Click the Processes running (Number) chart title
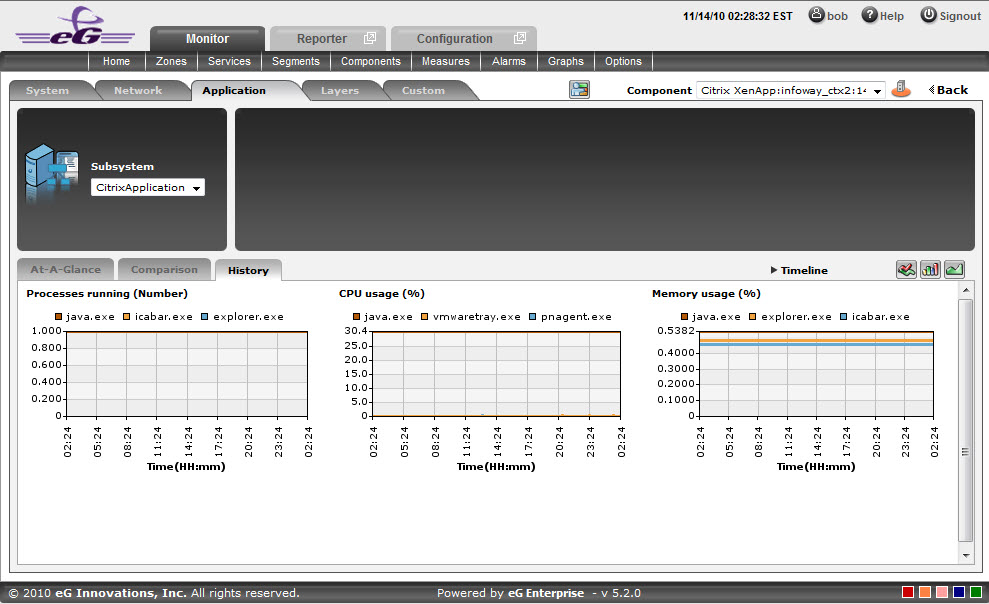 [x=107, y=293]
